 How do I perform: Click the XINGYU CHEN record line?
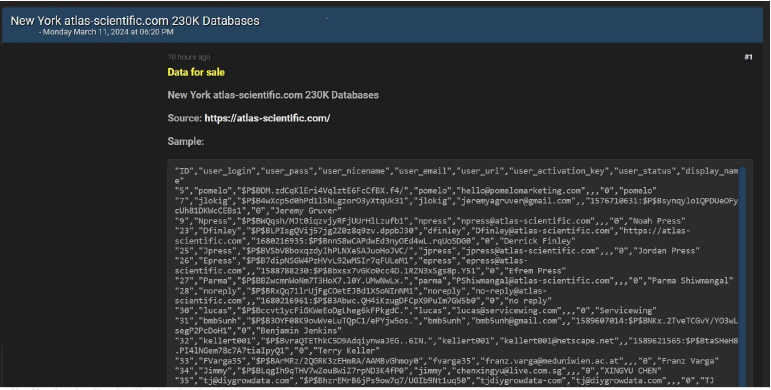pos(418,370)
